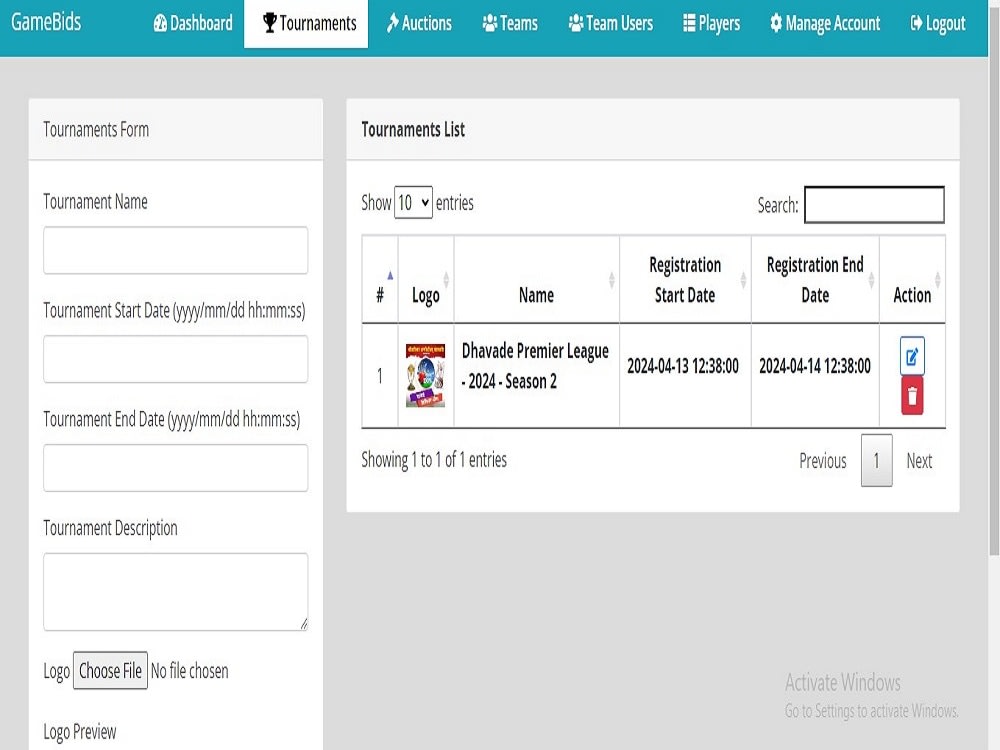Click the Showing 1 to 1 entries text
Screen dimensions: 1000x750
tap(434, 460)
